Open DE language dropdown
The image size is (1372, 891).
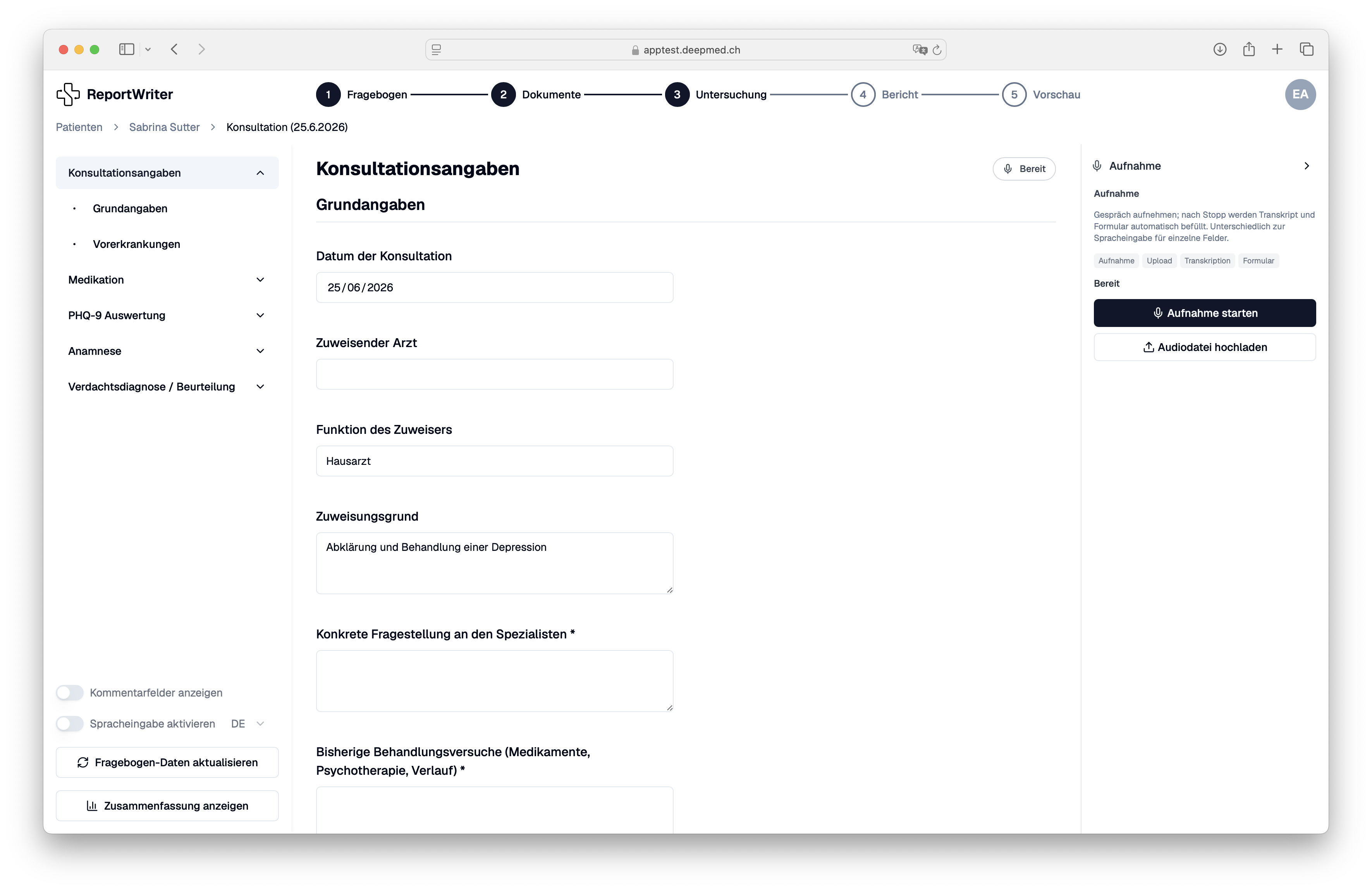[248, 724]
